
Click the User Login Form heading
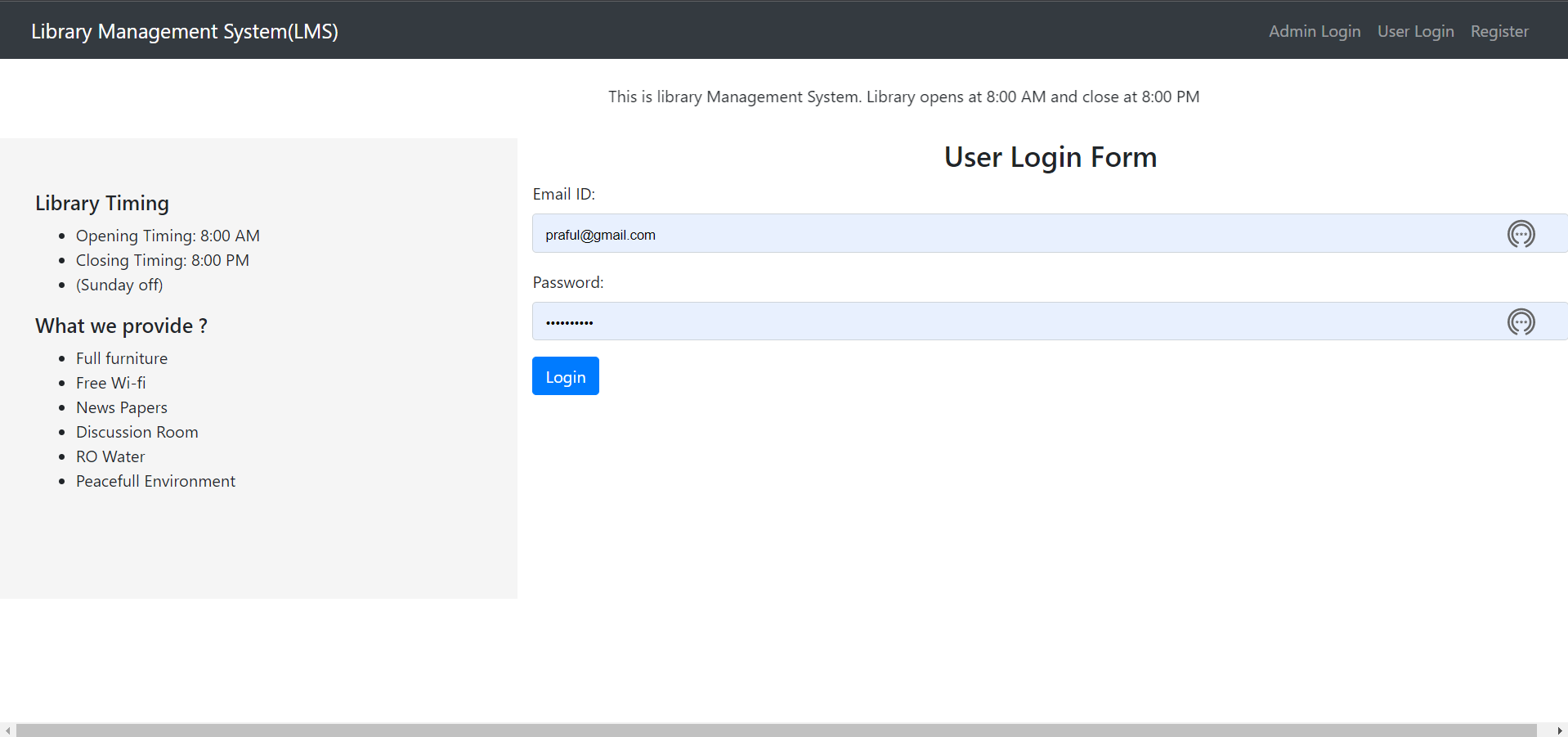click(x=1050, y=156)
